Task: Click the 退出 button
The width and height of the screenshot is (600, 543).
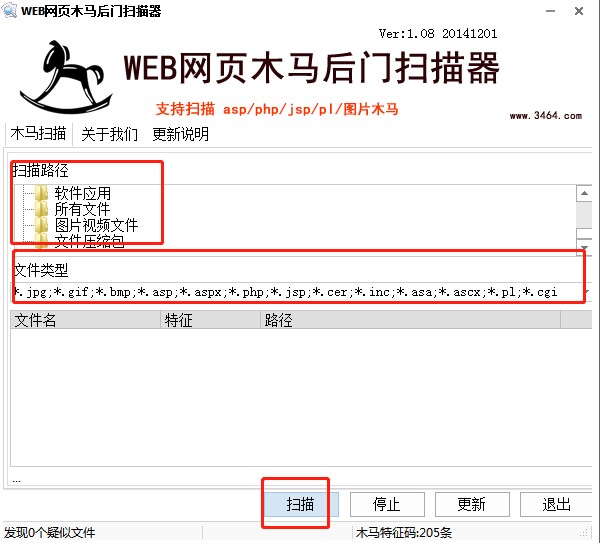Action: 557,504
